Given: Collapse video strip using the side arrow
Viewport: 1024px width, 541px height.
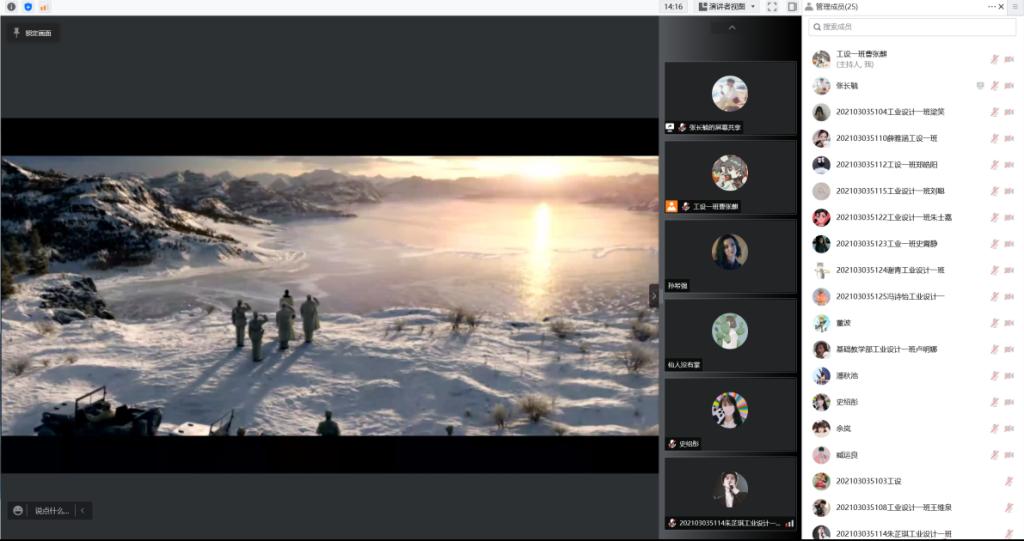Looking at the screenshot, I should [x=654, y=296].
